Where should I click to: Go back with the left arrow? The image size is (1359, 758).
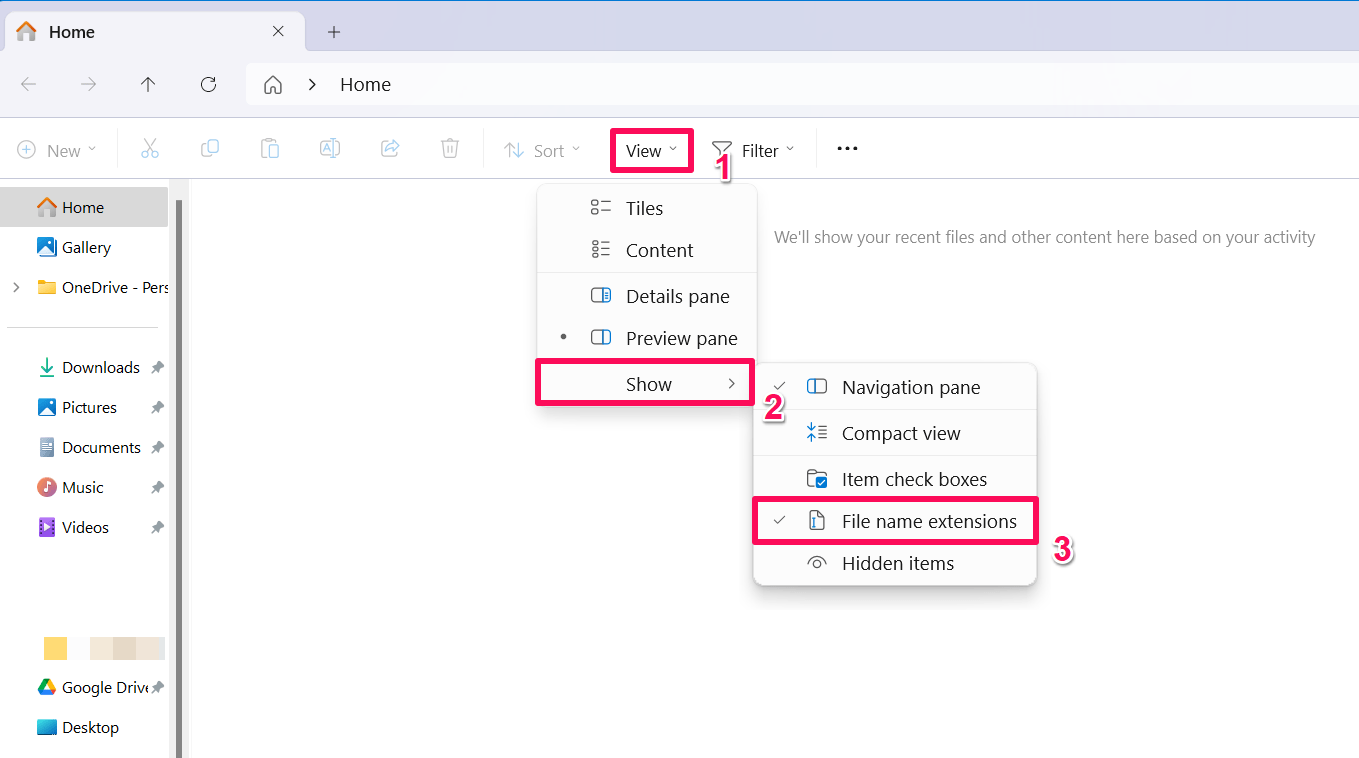[x=29, y=85]
